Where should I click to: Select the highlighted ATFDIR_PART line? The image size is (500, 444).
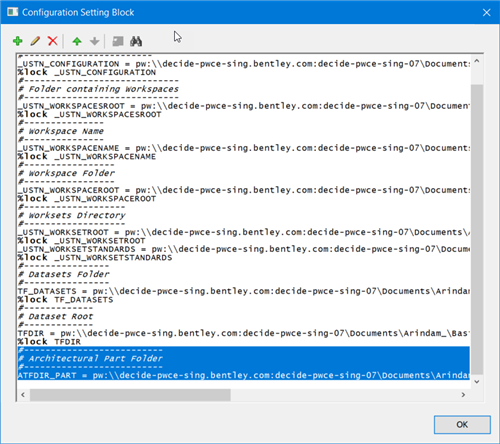244,375
